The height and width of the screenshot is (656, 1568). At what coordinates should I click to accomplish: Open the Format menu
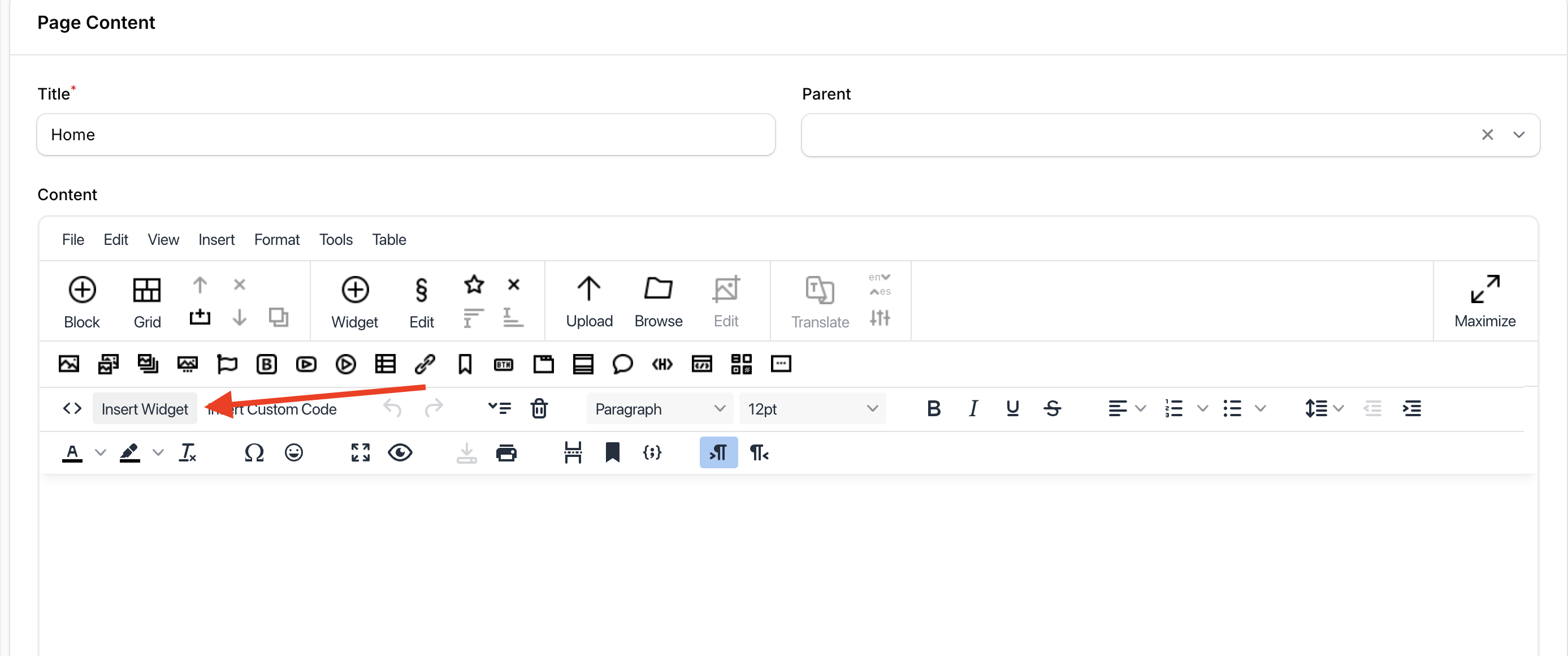[276, 239]
